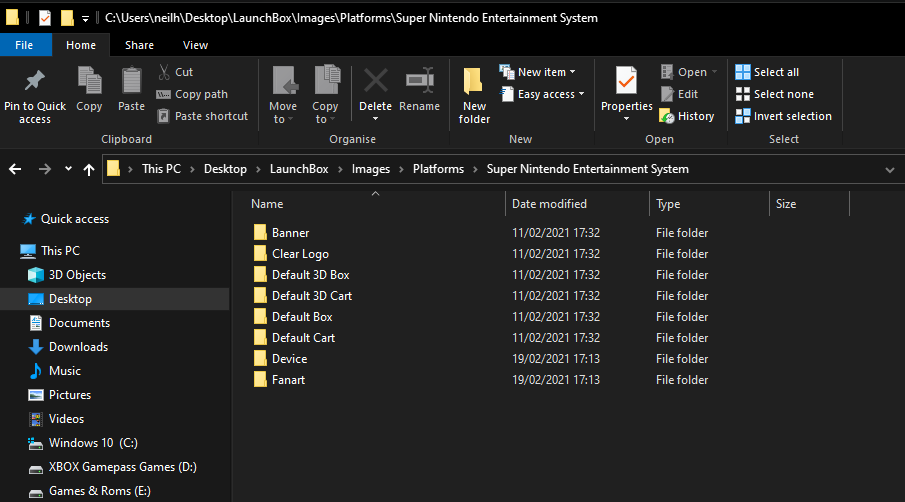This screenshot has width=905, height=502.
Task: Select the Cut scissors command
Action: (175, 72)
